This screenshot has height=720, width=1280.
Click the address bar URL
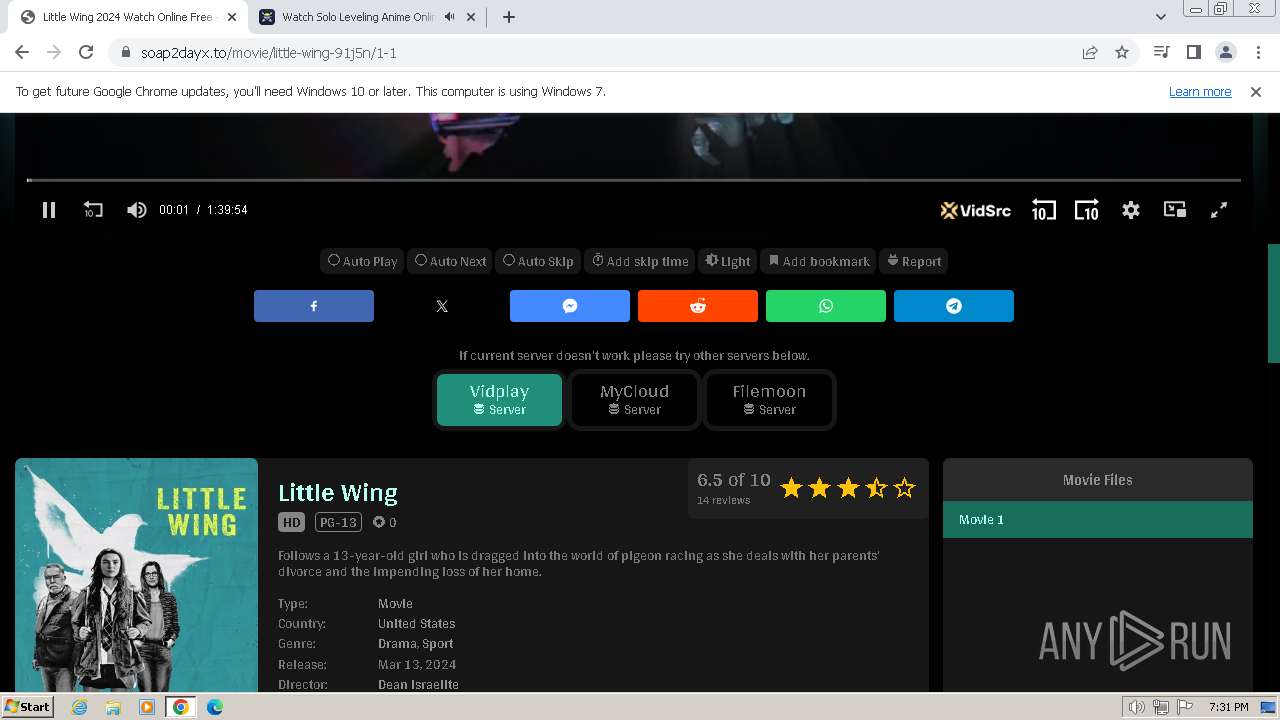coord(269,53)
